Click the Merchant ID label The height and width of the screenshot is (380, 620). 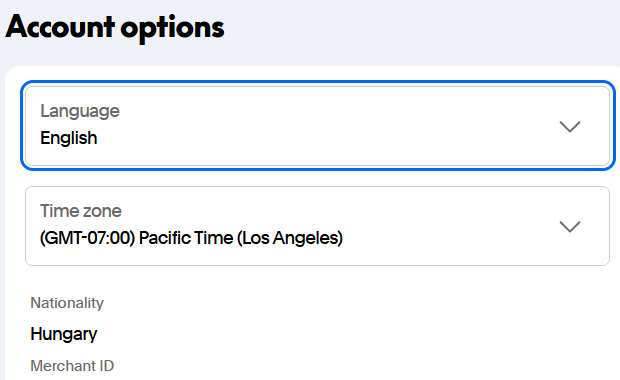(x=72, y=366)
